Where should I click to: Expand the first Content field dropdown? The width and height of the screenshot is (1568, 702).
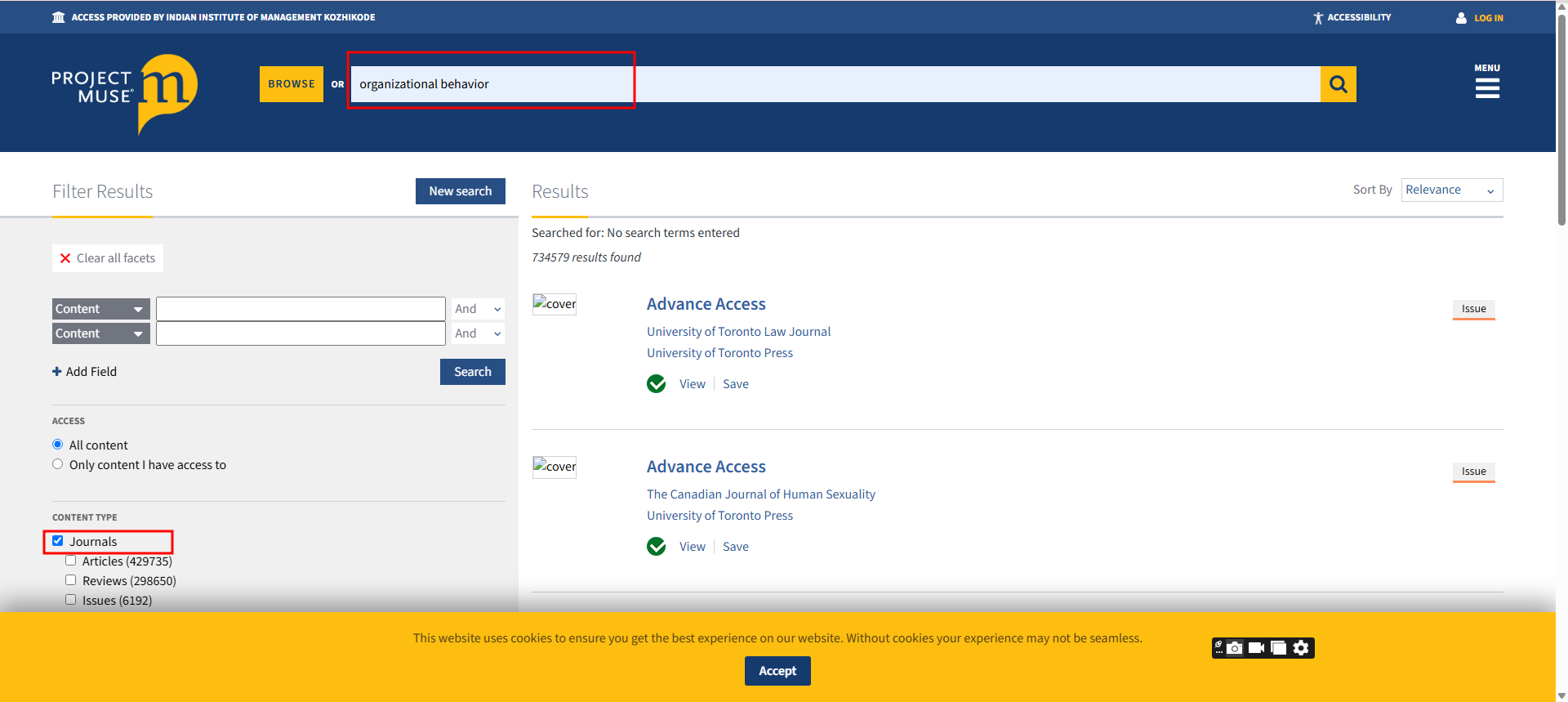pos(100,309)
